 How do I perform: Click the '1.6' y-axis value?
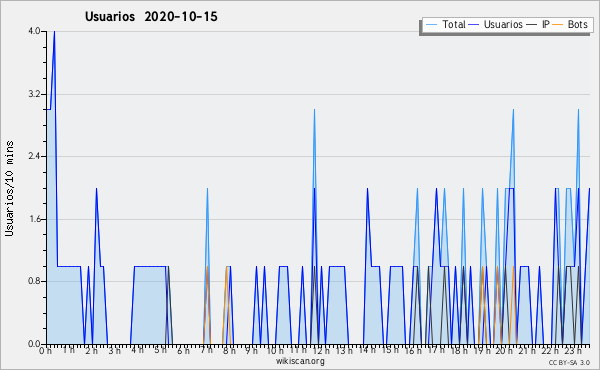tap(34, 219)
